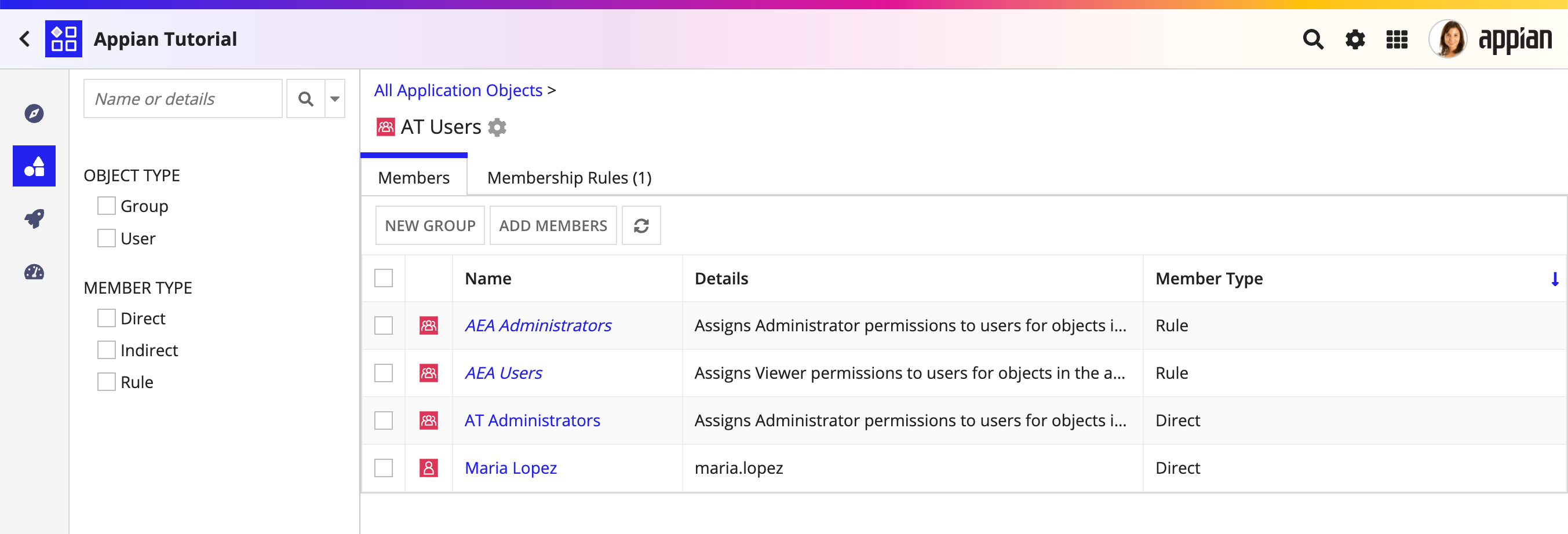1568x534 pixels.
Task: Toggle the Rule member type filter
Action: coord(107,382)
